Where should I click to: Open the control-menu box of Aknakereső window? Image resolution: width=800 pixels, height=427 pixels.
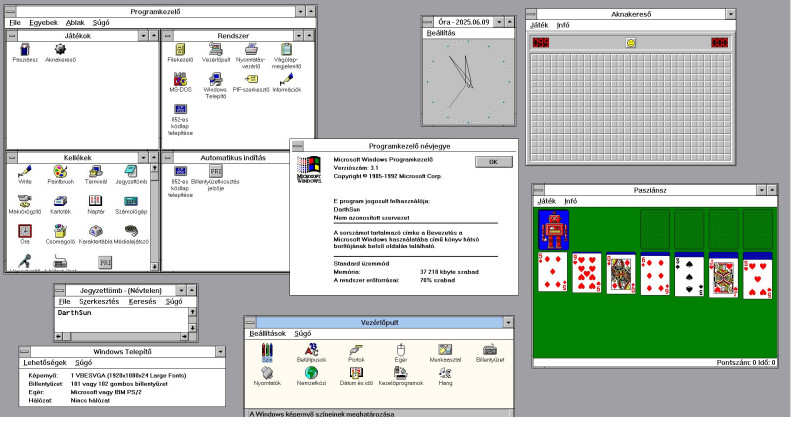531,14
